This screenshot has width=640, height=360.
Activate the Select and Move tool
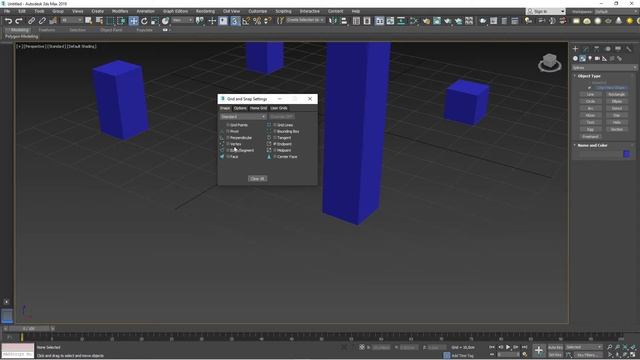133,21
